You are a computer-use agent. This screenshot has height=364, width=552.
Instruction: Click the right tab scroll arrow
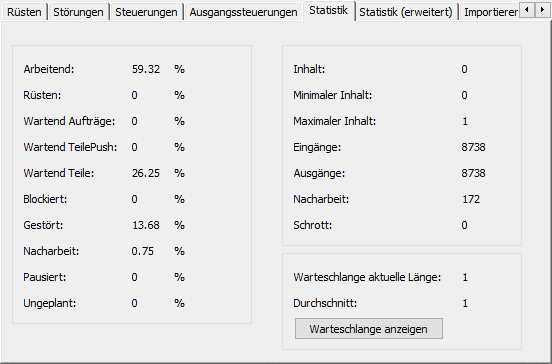pos(542,10)
